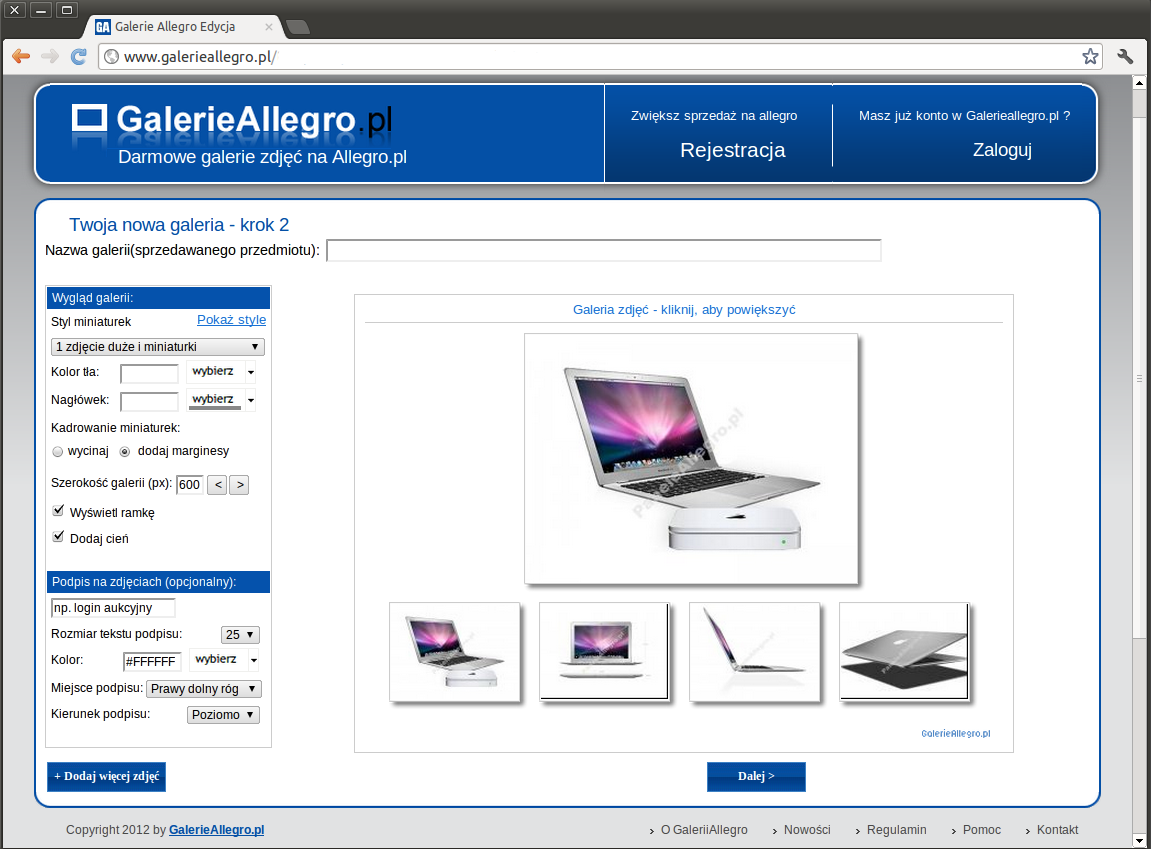Viewport: 1151px width, 849px height.
Task: Click the GalerieAllegro.pl logo
Action: 232,120
